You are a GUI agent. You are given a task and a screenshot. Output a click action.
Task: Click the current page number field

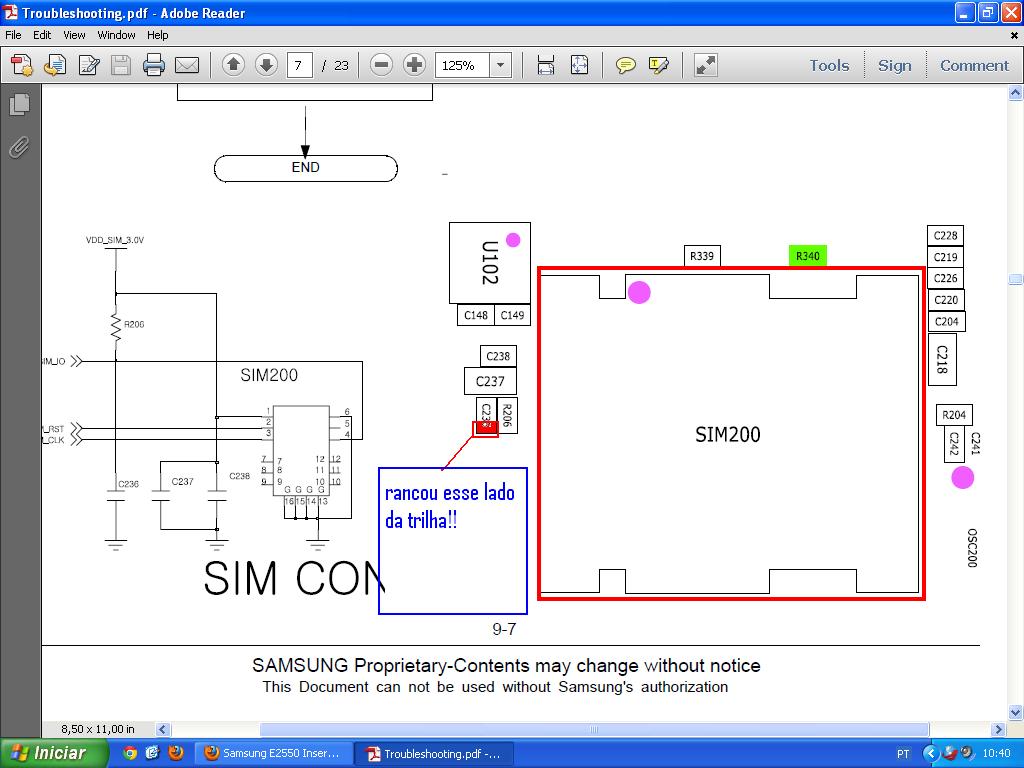pyautogui.click(x=299, y=65)
